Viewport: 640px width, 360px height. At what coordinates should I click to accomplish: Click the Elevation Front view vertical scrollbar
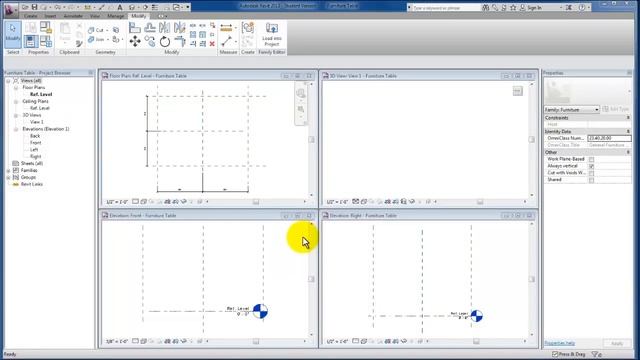click(x=311, y=279)
